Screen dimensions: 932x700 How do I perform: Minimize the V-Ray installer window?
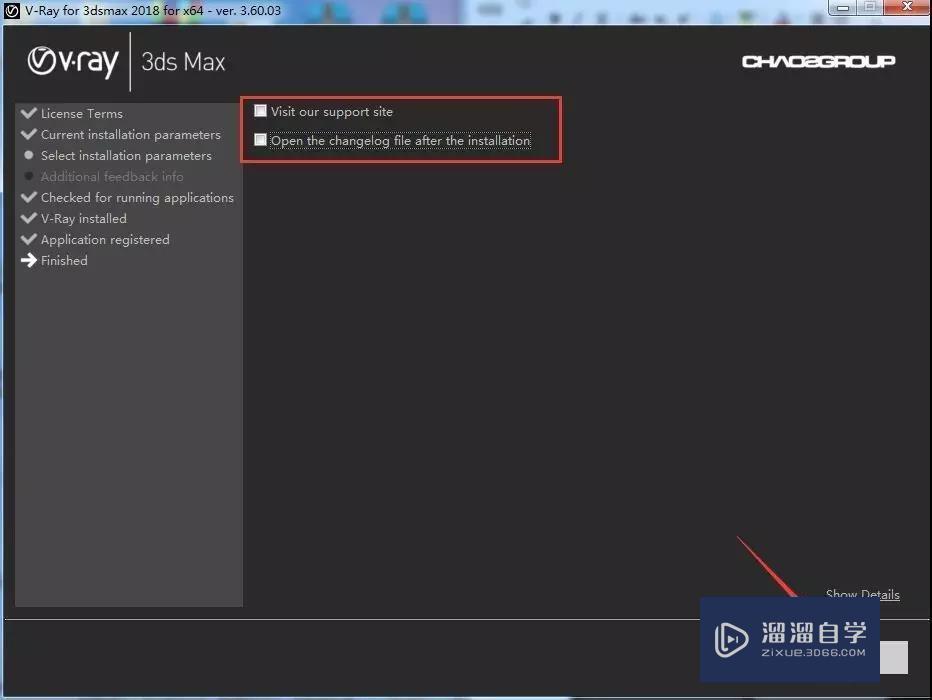click(x=842, y=7)
